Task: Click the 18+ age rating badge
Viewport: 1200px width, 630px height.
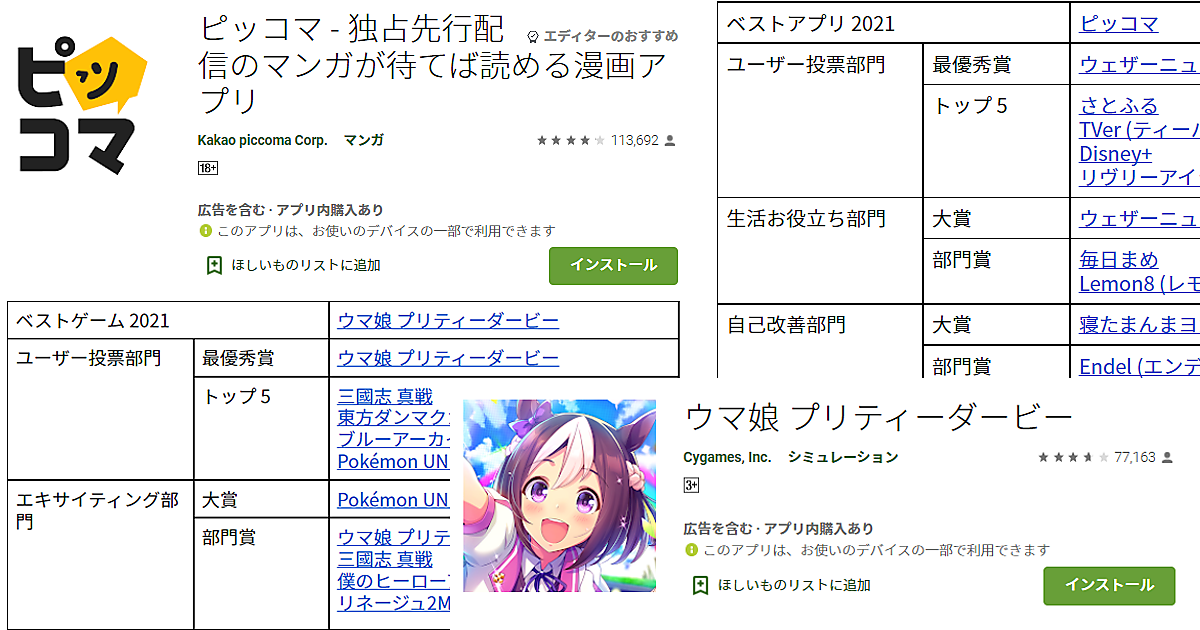Action: coord(208,168)
